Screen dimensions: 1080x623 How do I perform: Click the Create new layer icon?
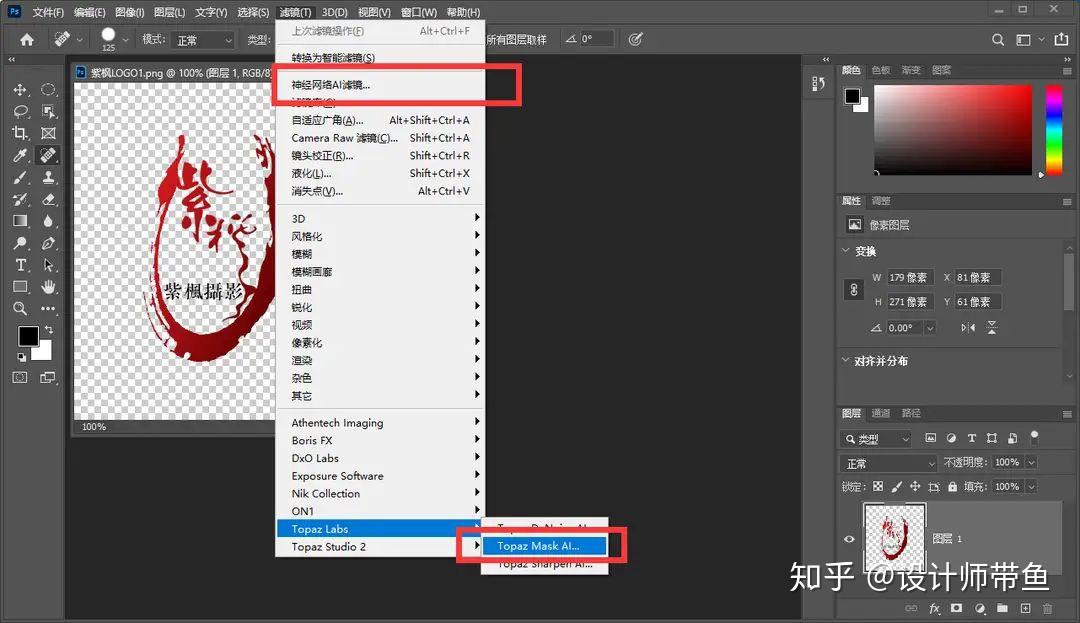pyautogui.click(x=1026, y=609)
